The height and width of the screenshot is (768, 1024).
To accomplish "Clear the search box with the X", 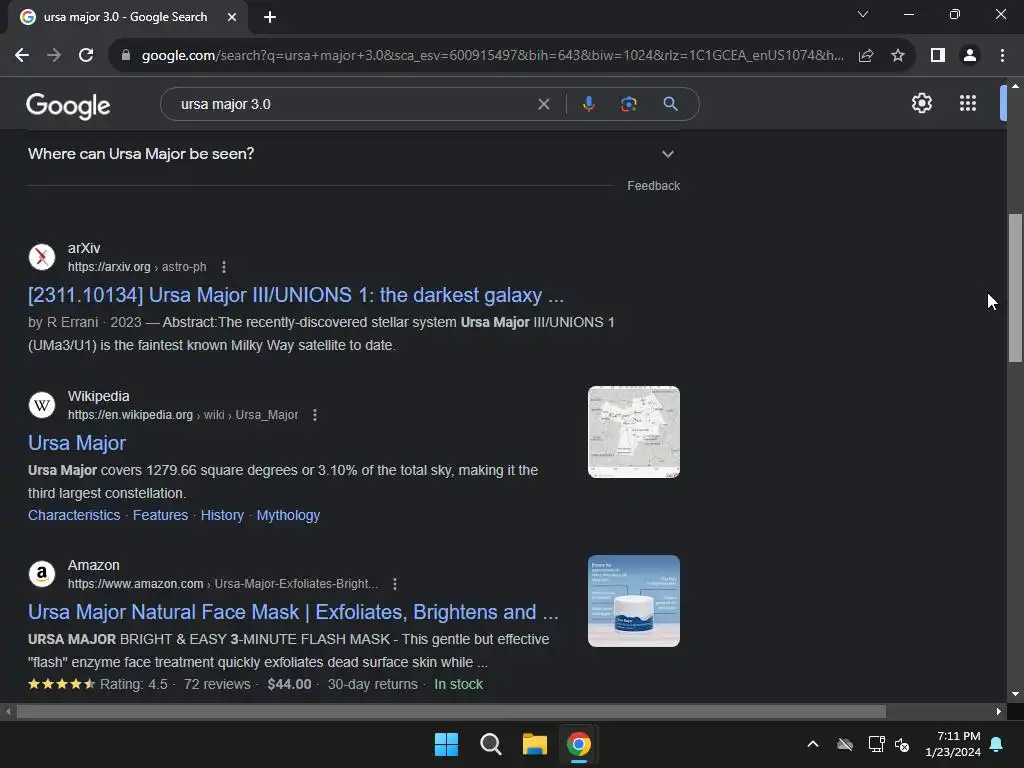I will coord(543,104).
